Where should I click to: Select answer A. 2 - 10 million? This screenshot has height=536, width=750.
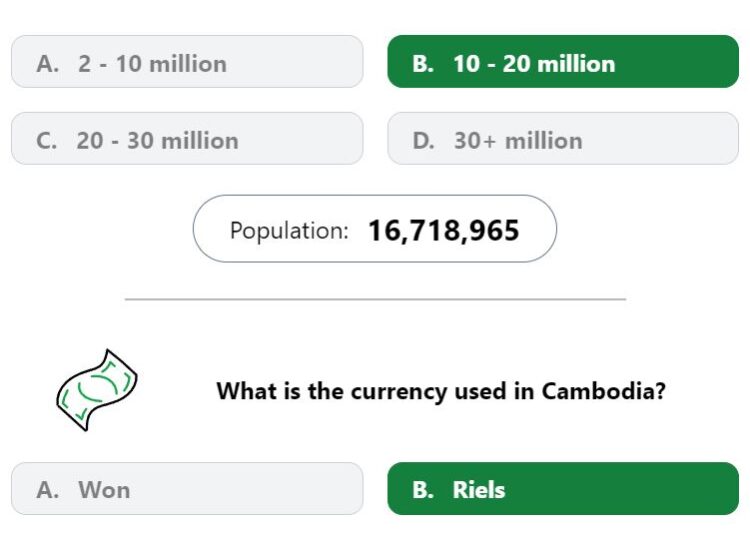[187, 61]
